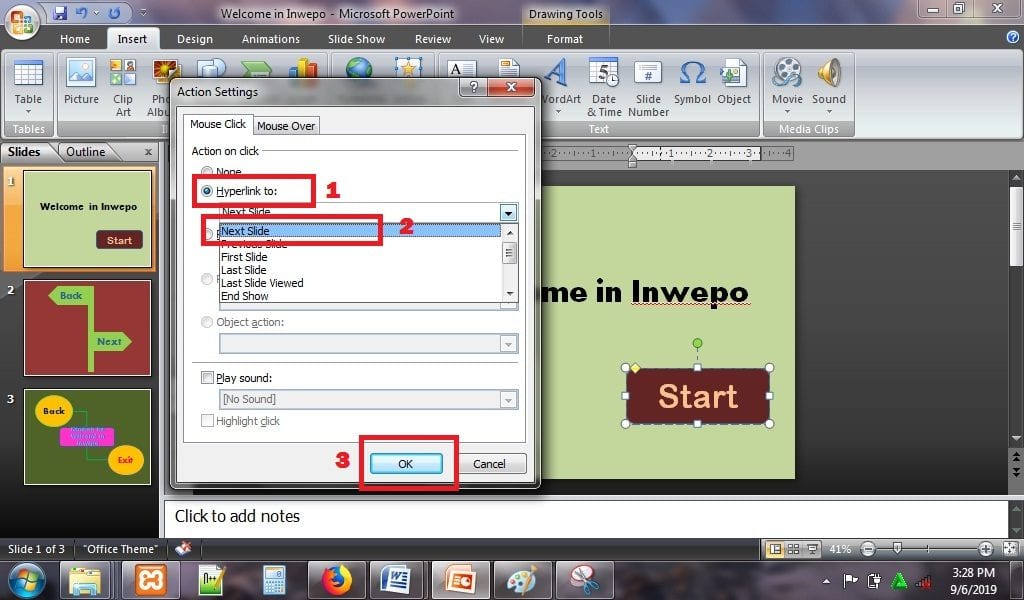Open the Office Button menu

point(21,21)
